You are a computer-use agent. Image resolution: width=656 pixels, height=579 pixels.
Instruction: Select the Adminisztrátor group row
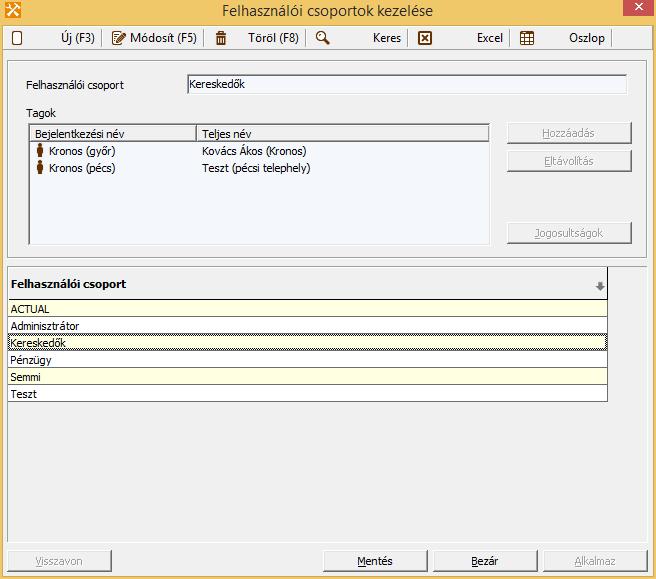308,326
